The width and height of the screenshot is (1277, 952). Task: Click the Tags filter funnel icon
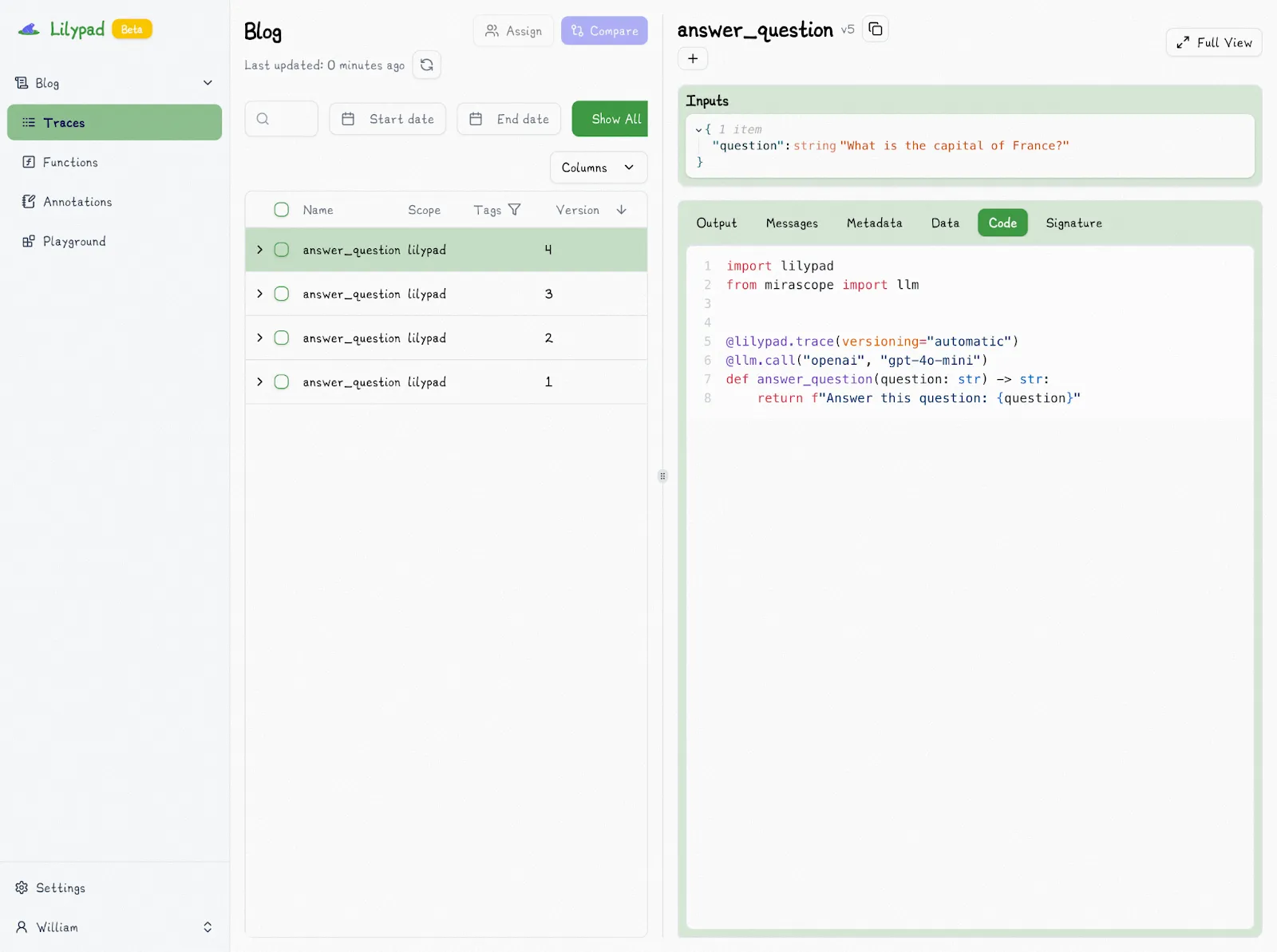coord(515,210)
